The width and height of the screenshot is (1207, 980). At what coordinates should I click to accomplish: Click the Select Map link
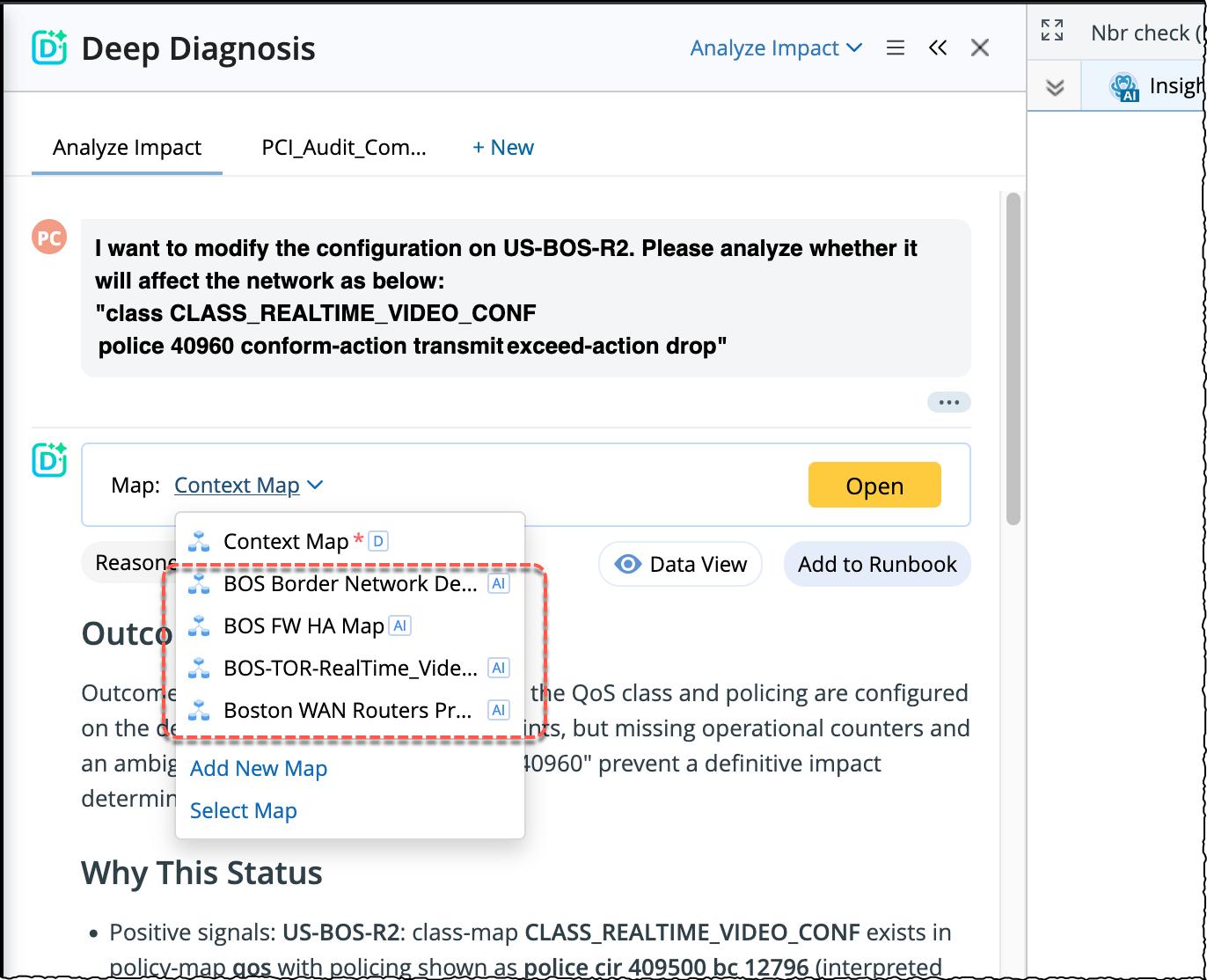point(244,811)
